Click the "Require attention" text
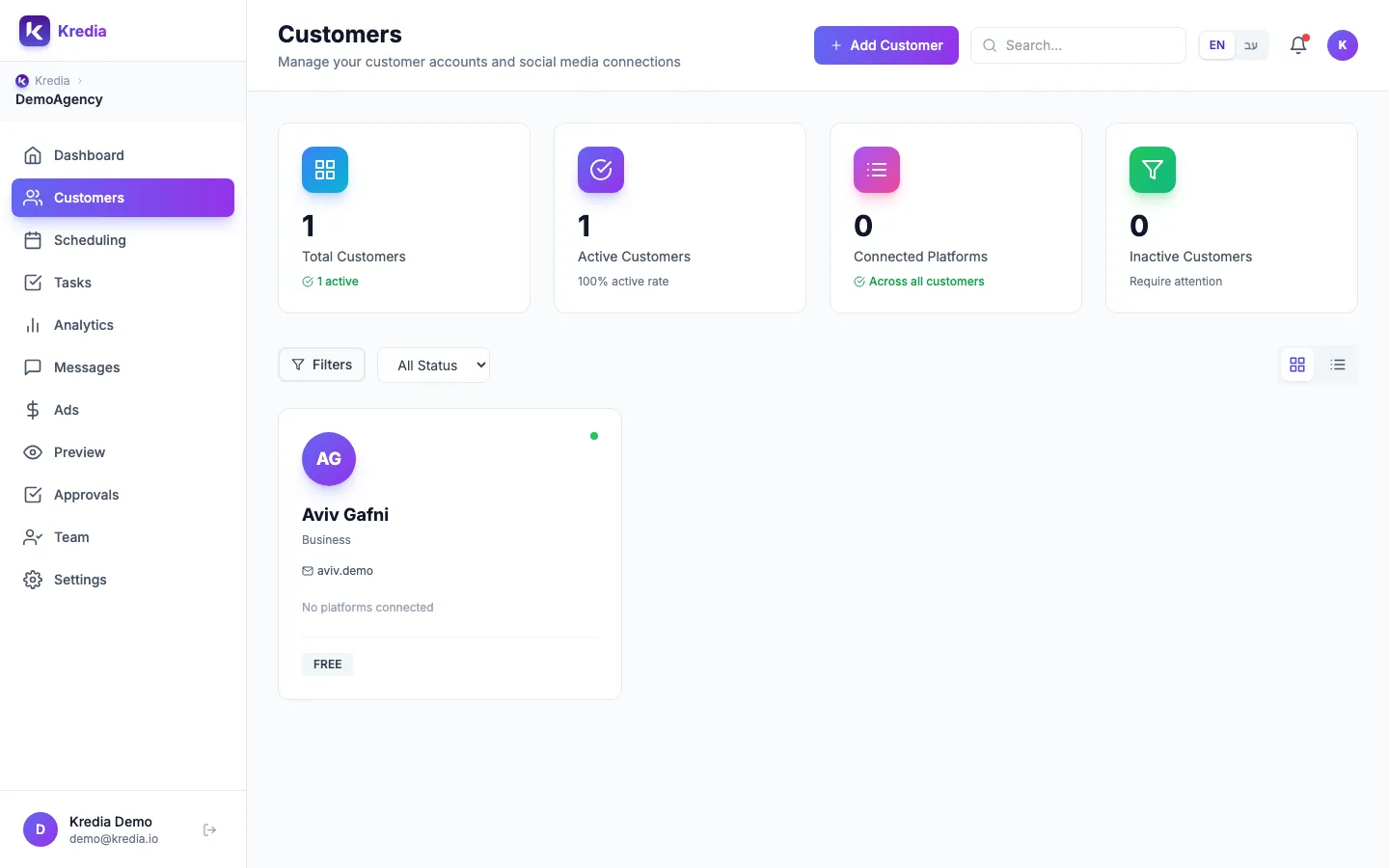 1176,282
